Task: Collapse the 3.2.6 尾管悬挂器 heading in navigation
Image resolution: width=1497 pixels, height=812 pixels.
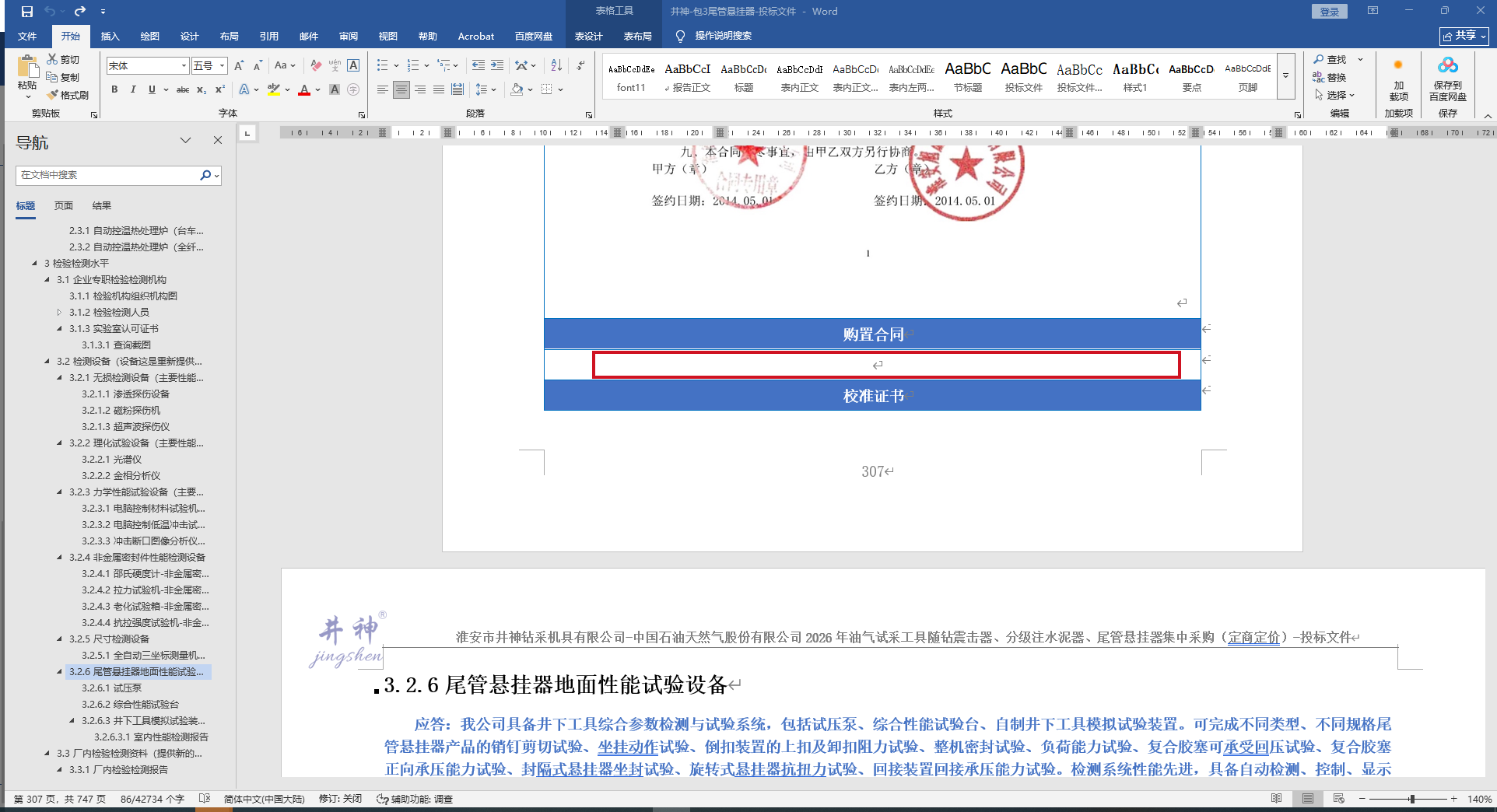Action: [x=59, y=671]
